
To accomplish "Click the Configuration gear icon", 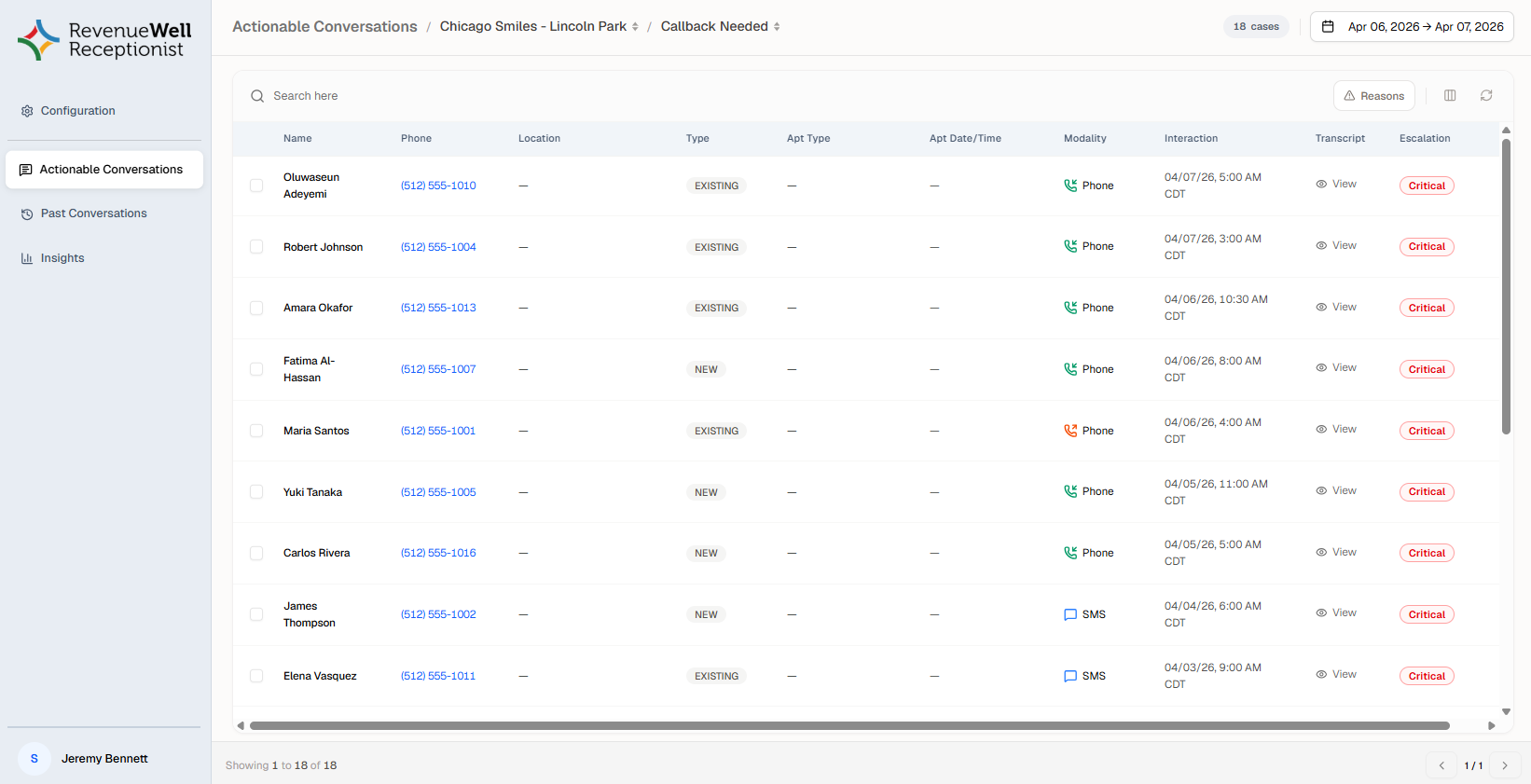I will pos(27,111).
